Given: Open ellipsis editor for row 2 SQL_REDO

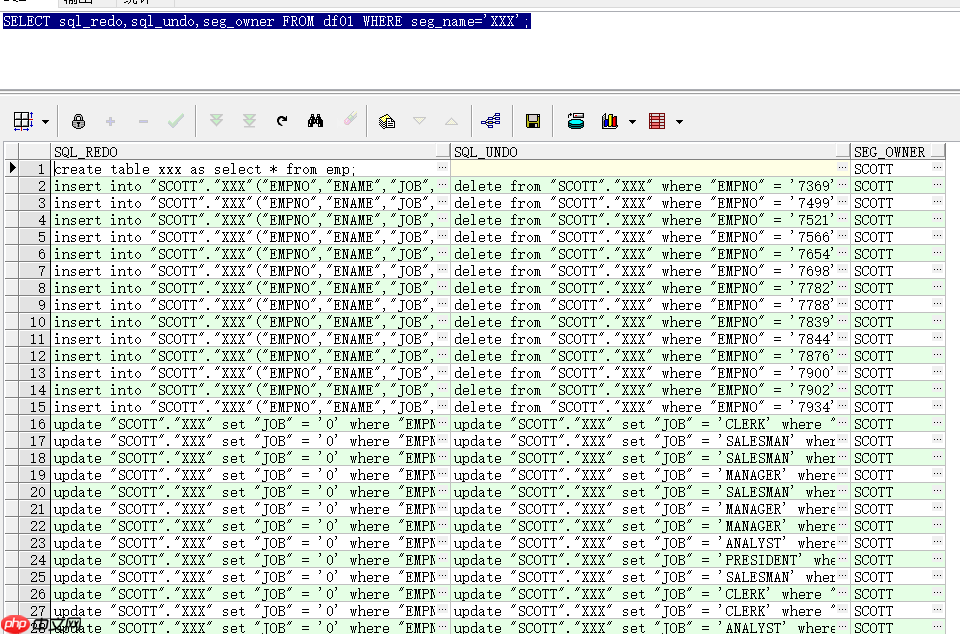Looking at the screenshot, I should pyautogui.click(x=442, y=185).
